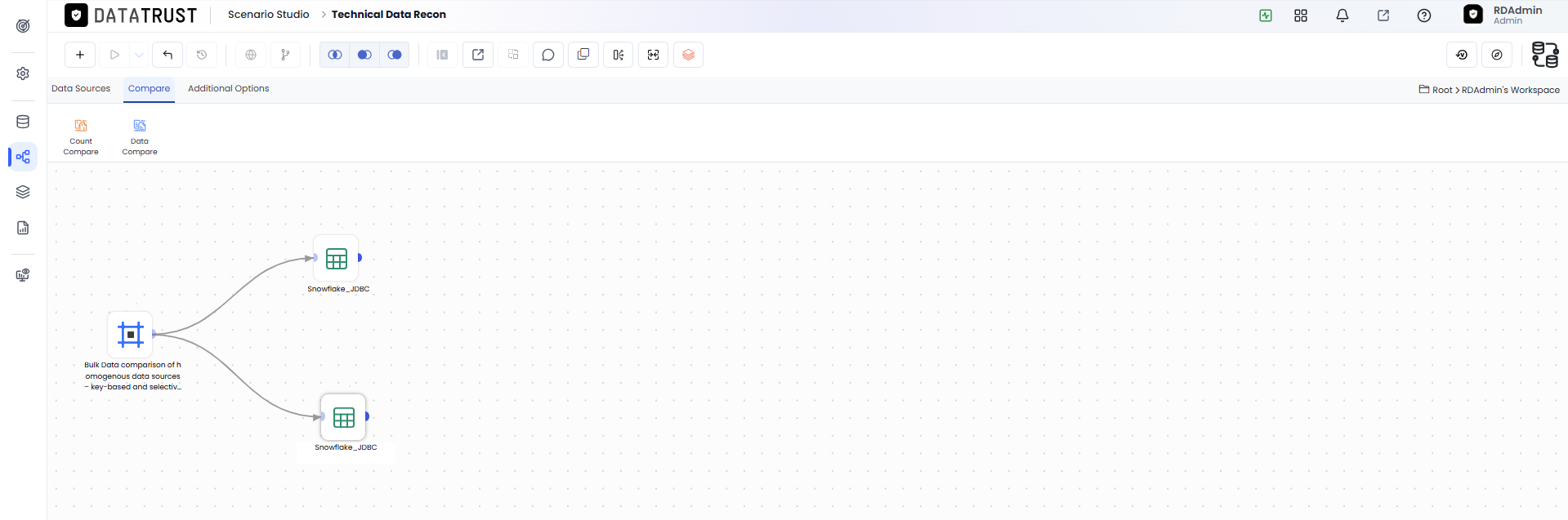Click the DataTrust logo
The width and height of the screenshot is (1568, 520).
tap(132, 16)
